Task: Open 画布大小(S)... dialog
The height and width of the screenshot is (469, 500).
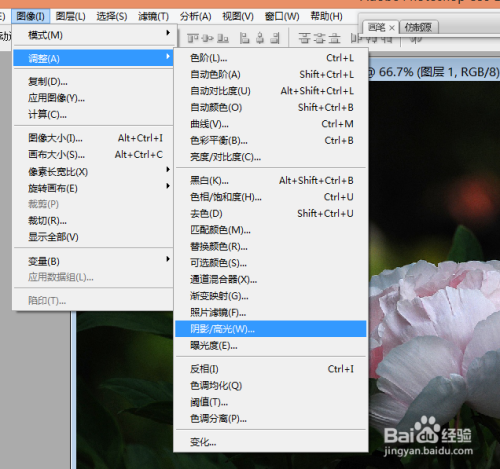Action: click(x=93, y=154)
